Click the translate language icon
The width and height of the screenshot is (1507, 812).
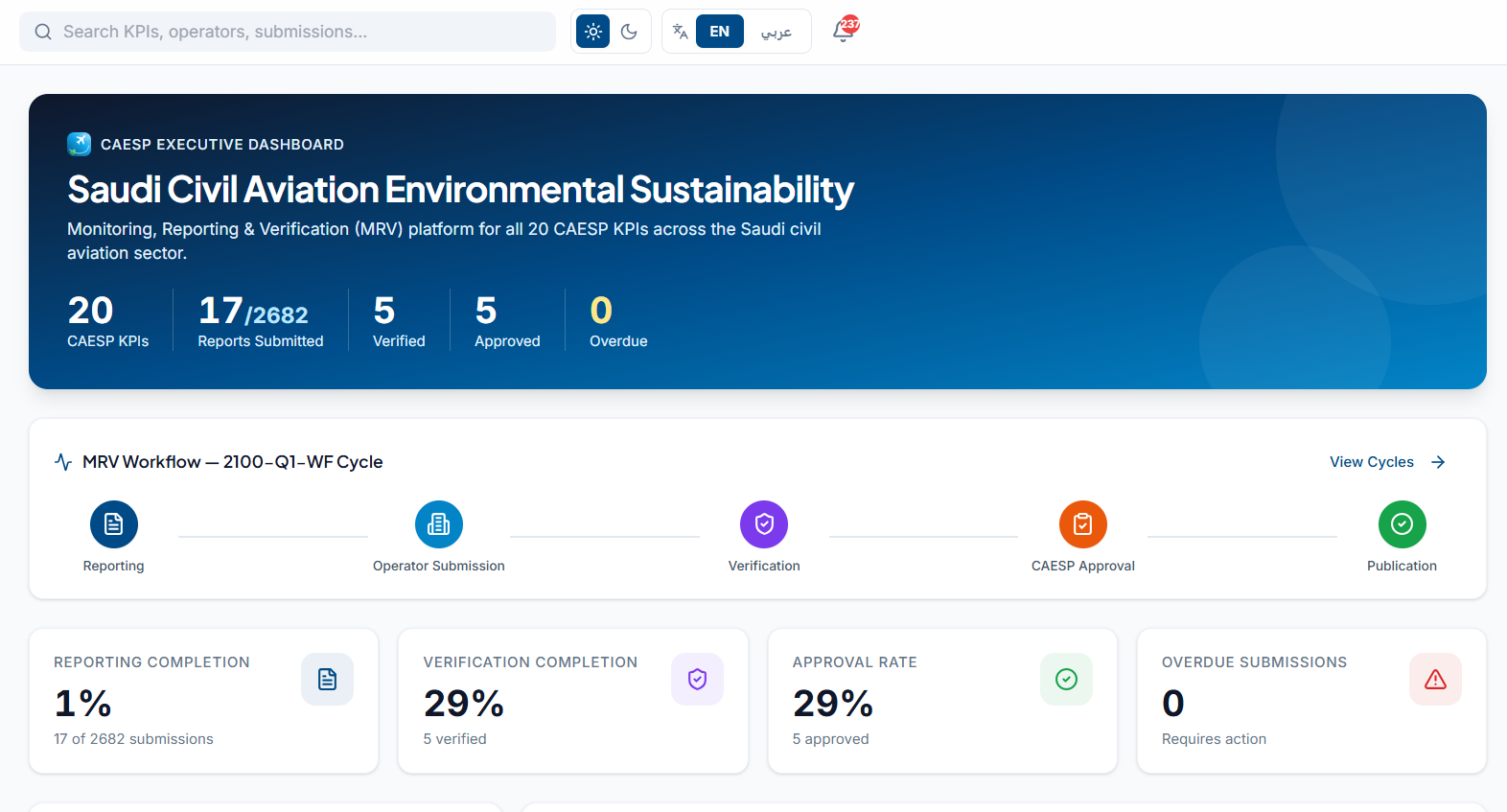(x=680, y=32)
